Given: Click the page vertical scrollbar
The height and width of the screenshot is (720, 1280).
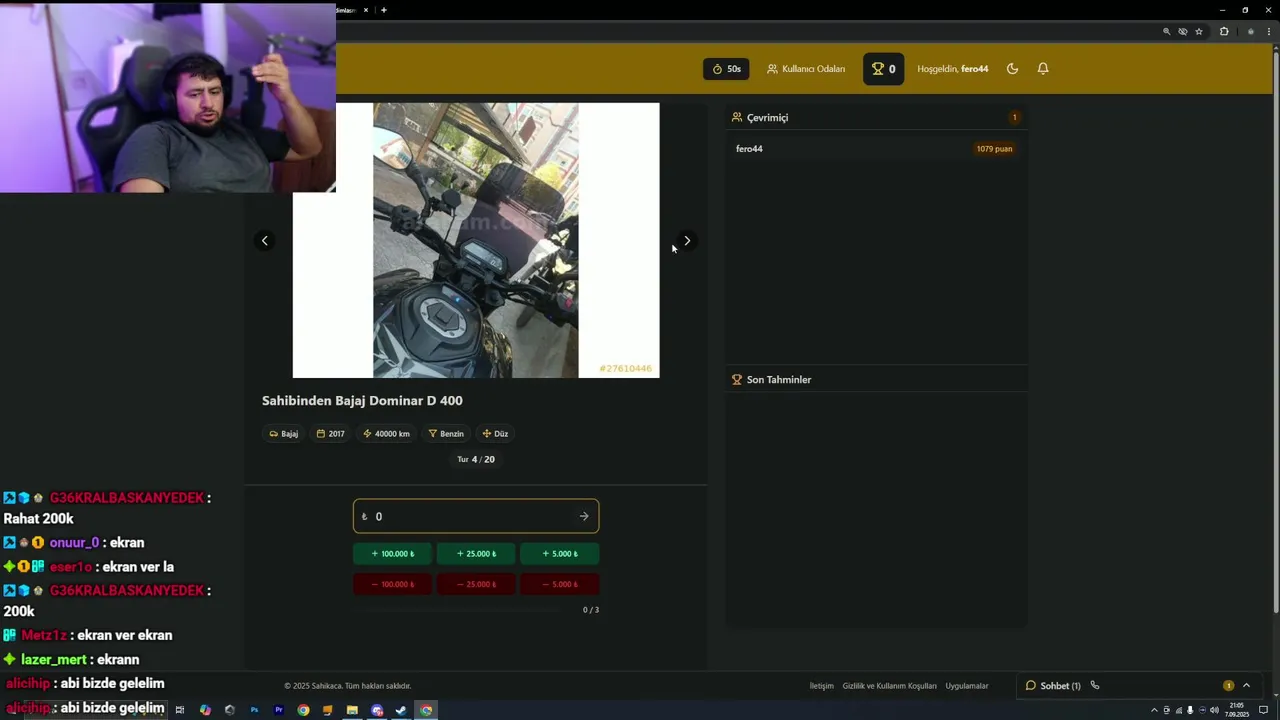Looking at the screenshot, I should 1275,330.
